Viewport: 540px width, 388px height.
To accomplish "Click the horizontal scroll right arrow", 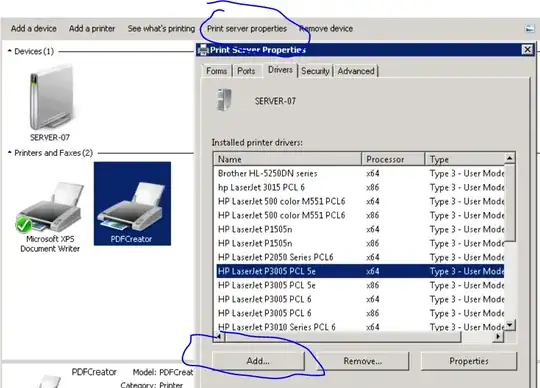I will pos(498,336).
